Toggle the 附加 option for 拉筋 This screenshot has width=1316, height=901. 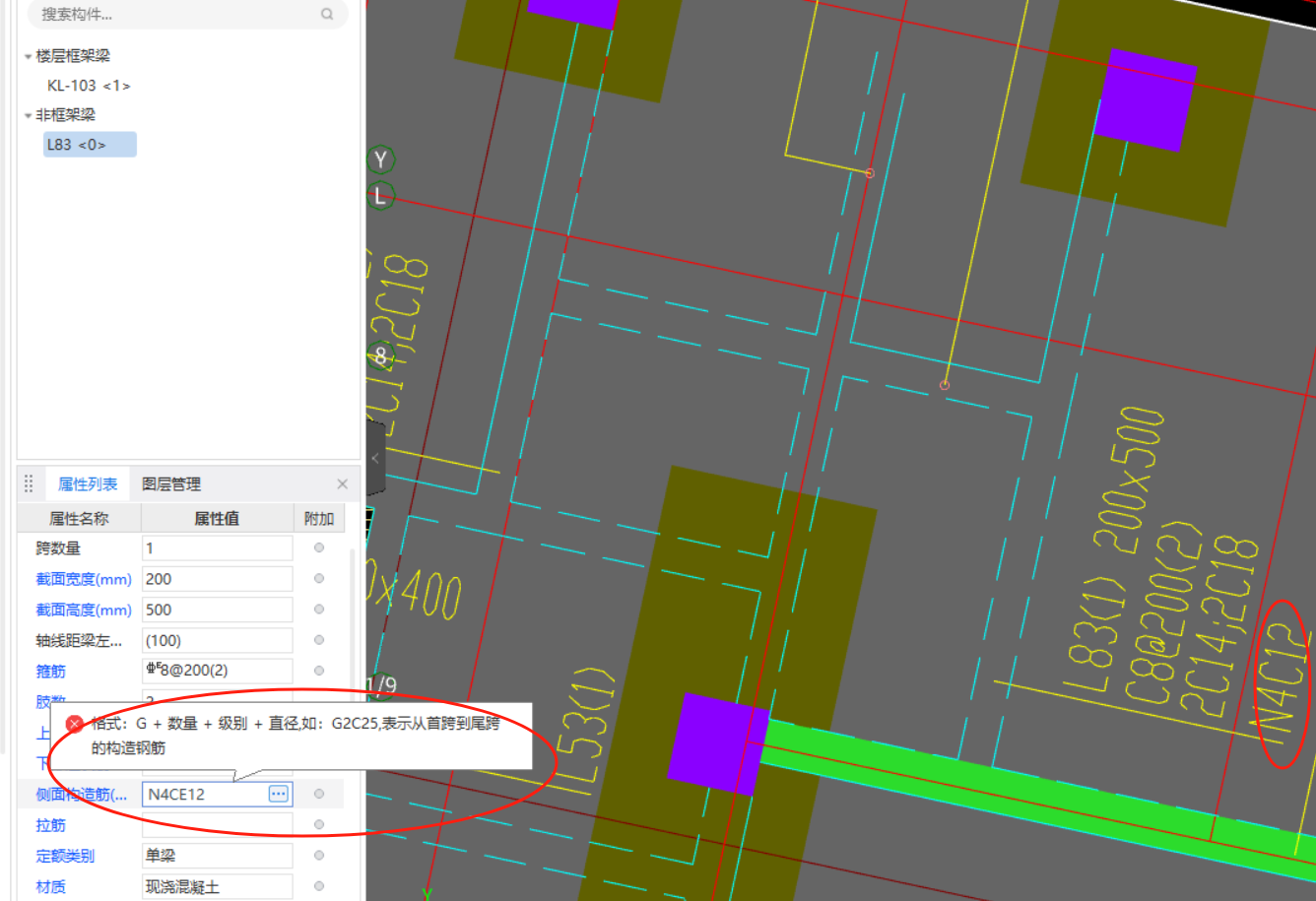click(319, 824)
